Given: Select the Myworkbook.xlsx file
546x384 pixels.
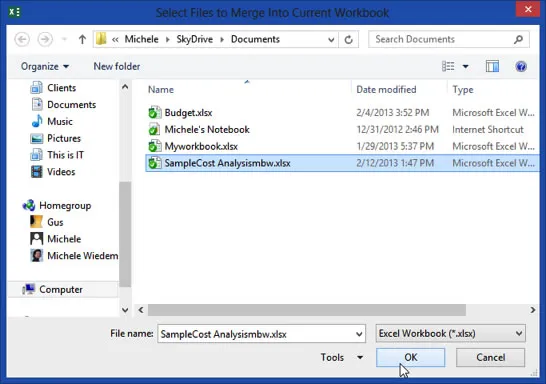Looking at the screenshot, I should pyautogui.click(x=201, y=146).
